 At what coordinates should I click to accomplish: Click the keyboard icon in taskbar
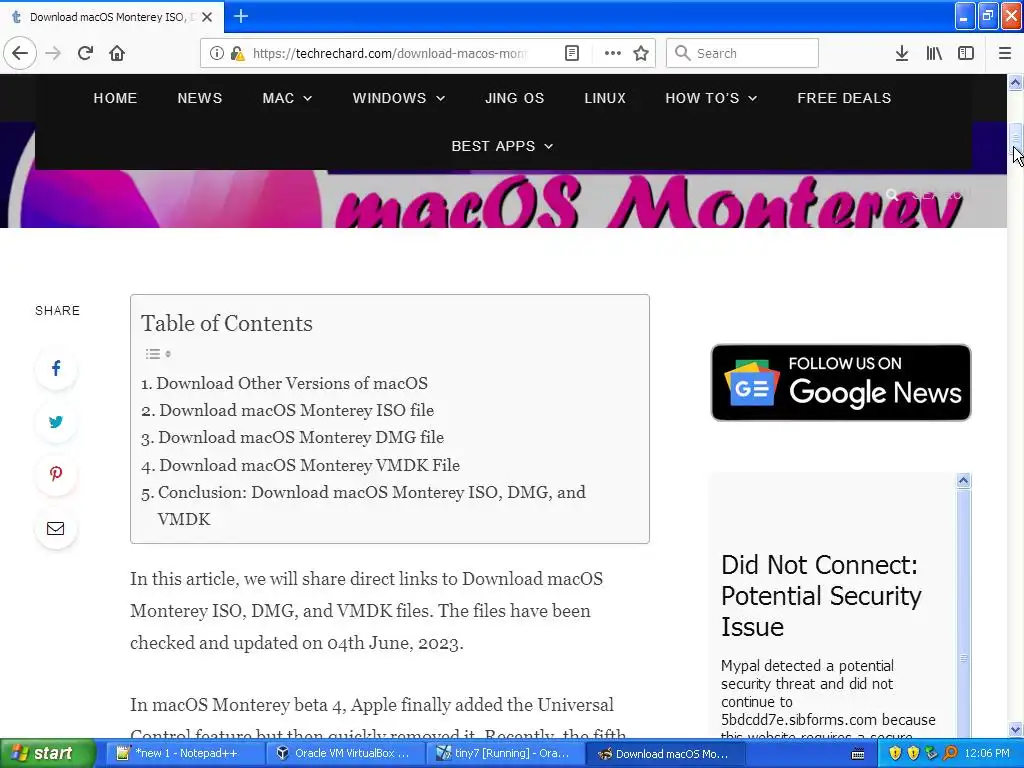[858, 754]
